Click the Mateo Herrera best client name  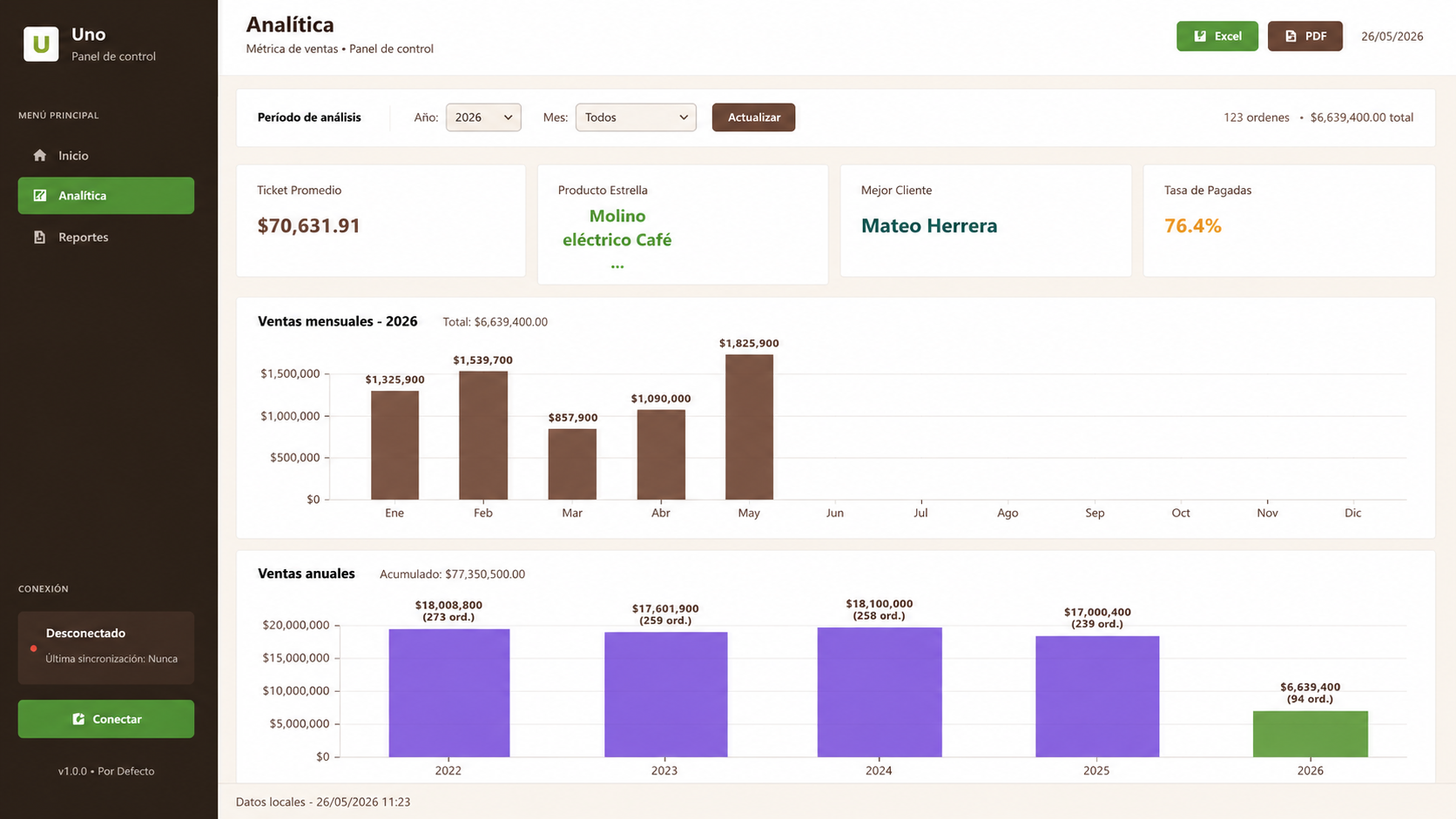[x=929, y=225]
